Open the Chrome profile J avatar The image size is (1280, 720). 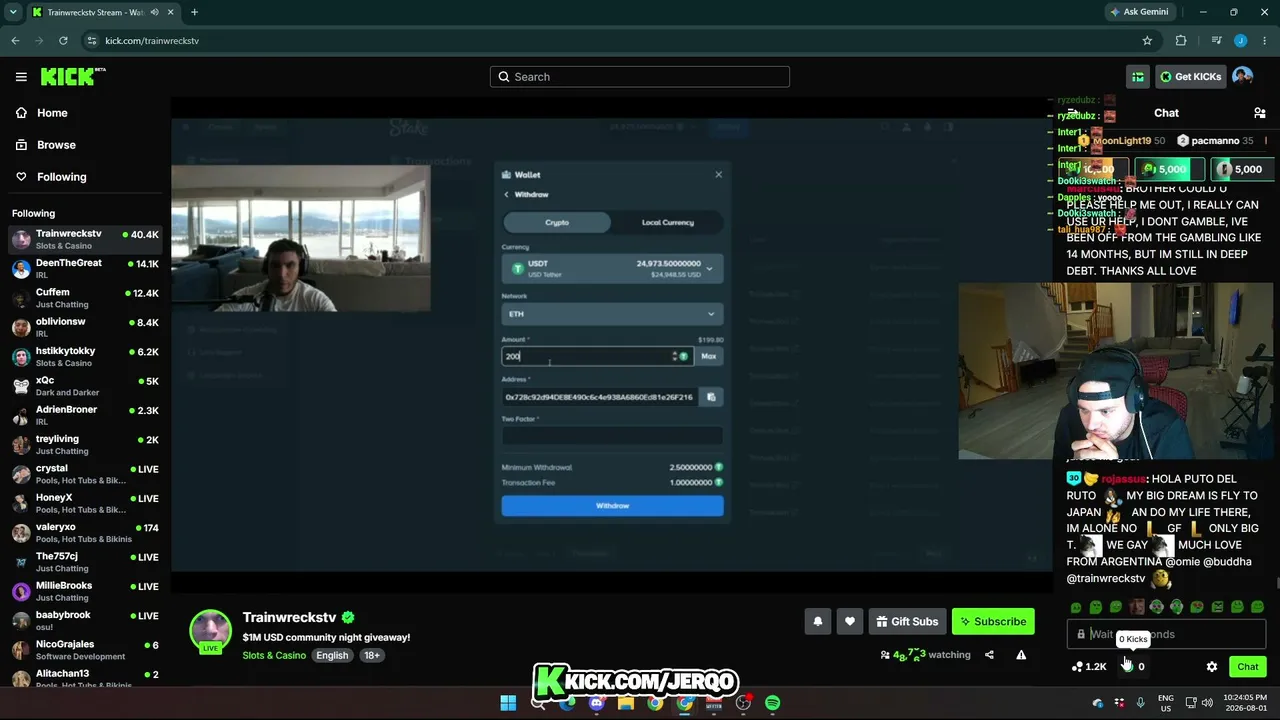[x=1241, y=41]
